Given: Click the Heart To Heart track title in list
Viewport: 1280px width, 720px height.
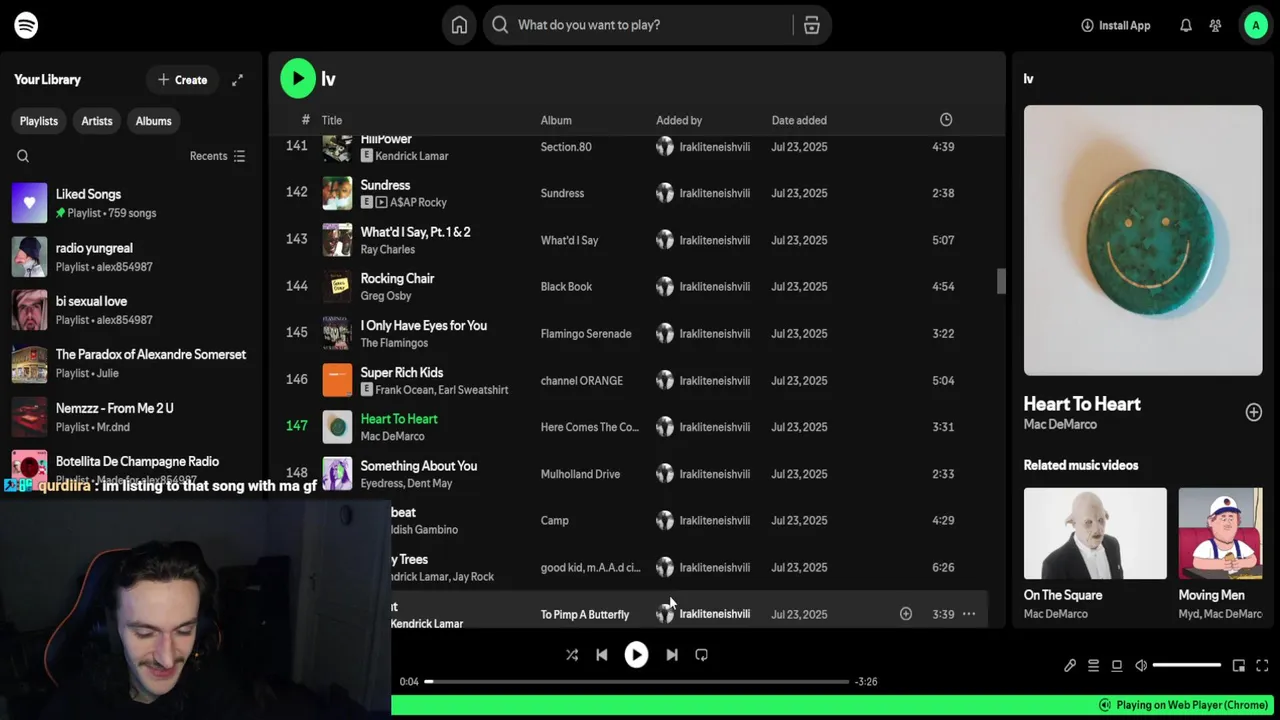Looking at the screenshot, I should point(399,419).
